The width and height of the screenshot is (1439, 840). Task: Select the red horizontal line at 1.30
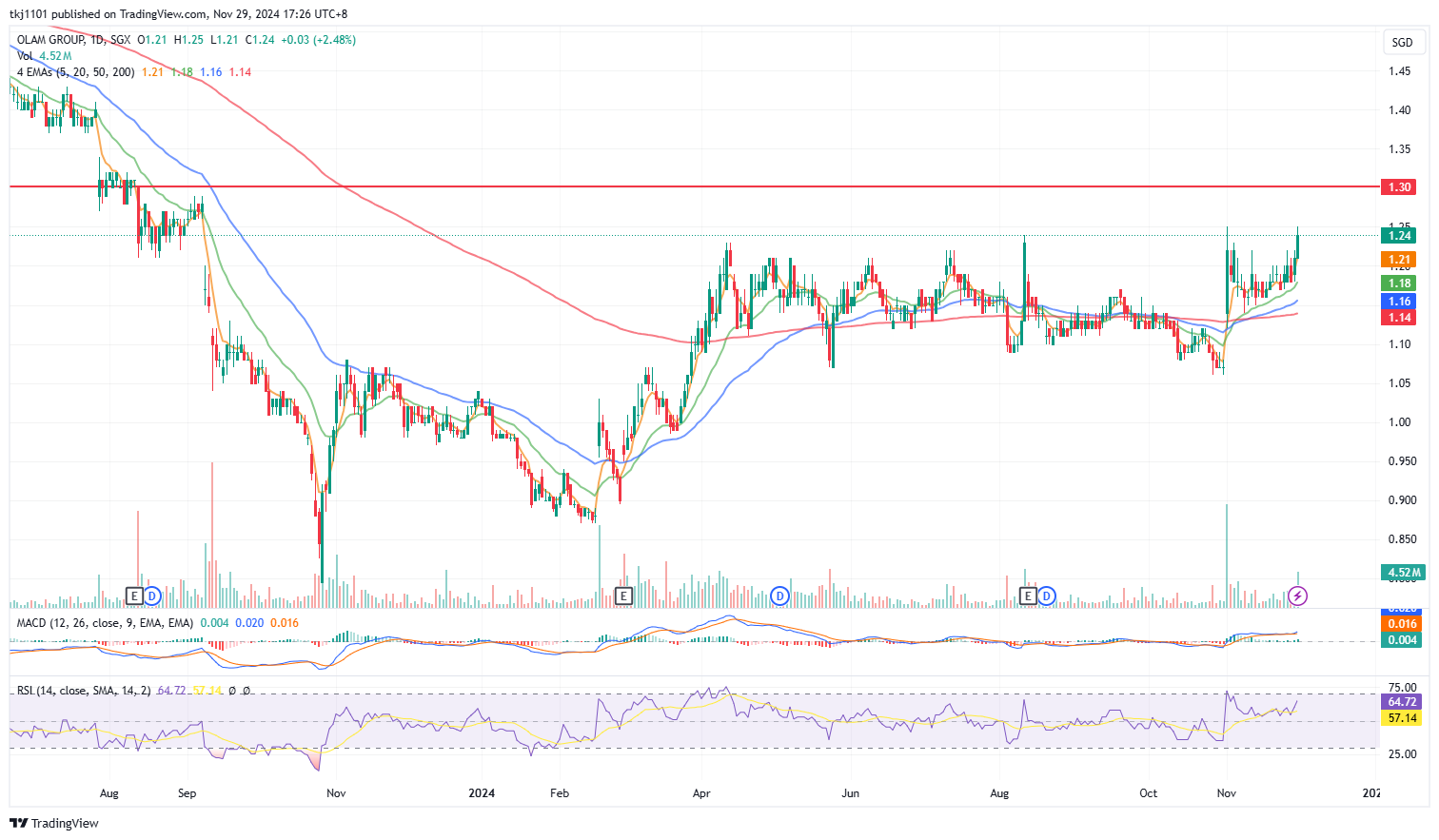[x=695, y=187]
